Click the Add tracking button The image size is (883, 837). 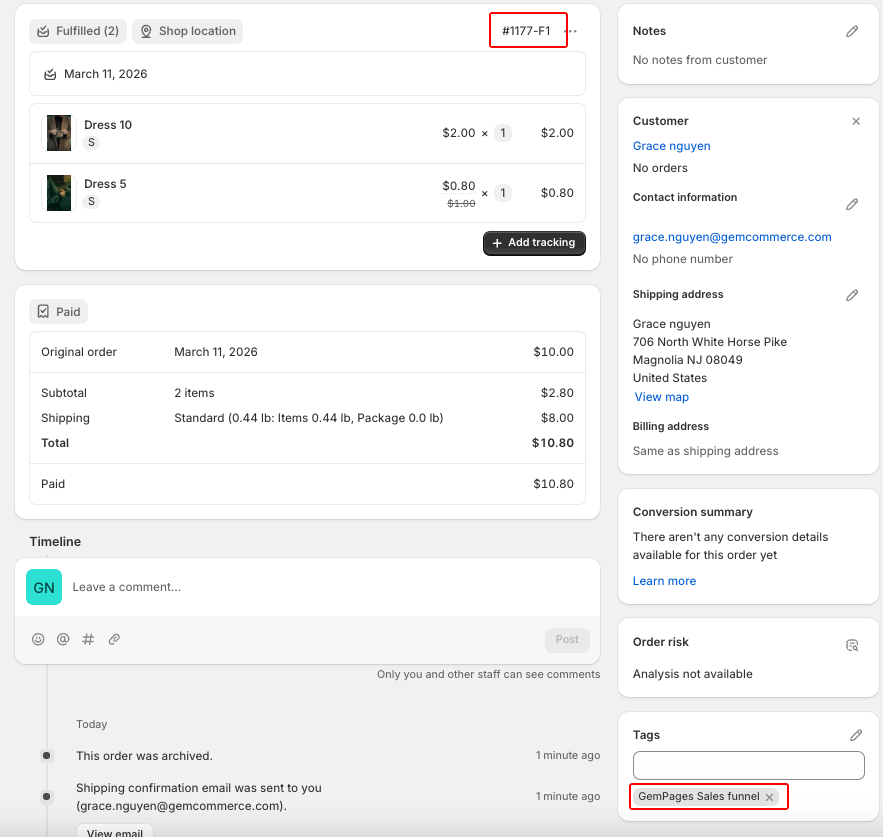coord(534,243)
